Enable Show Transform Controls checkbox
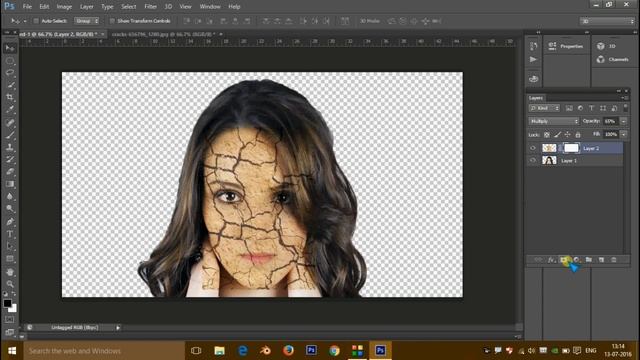Image resolution: width=640 pixels, height=360 pixels. click(112, 21)
